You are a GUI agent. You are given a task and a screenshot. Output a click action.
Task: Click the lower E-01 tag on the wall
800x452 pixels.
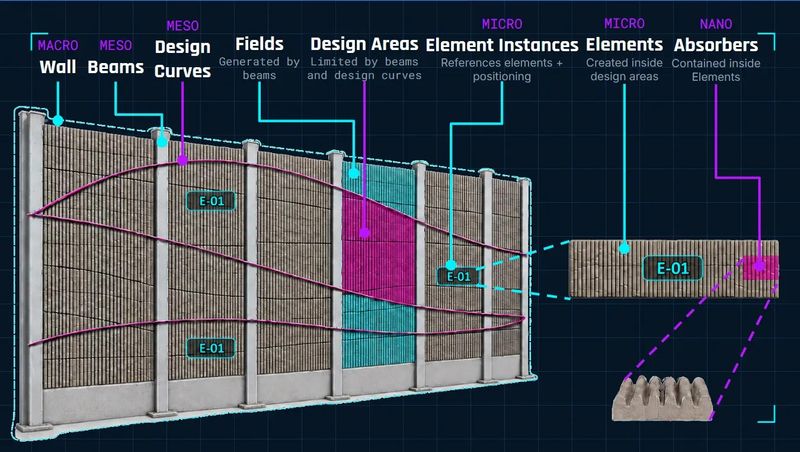tap(211, 348)
